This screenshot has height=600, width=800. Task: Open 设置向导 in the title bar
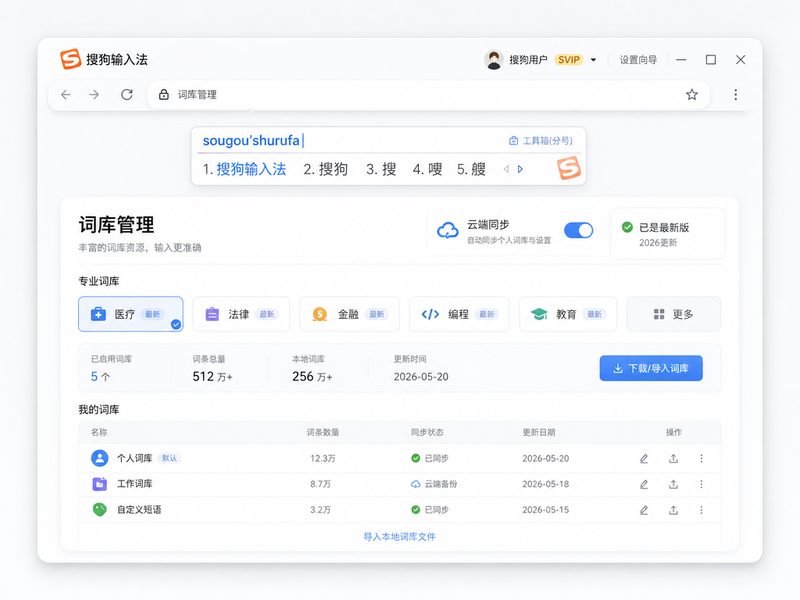click(x=638, y=60)
